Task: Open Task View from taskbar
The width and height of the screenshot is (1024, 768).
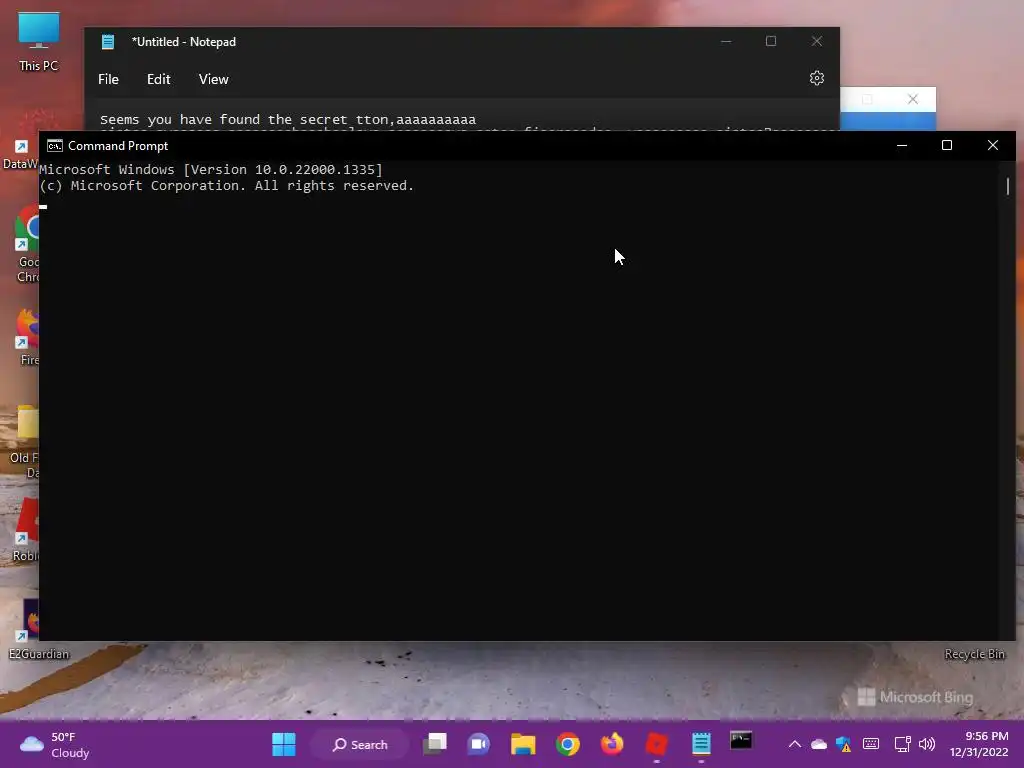Action: 434,744
